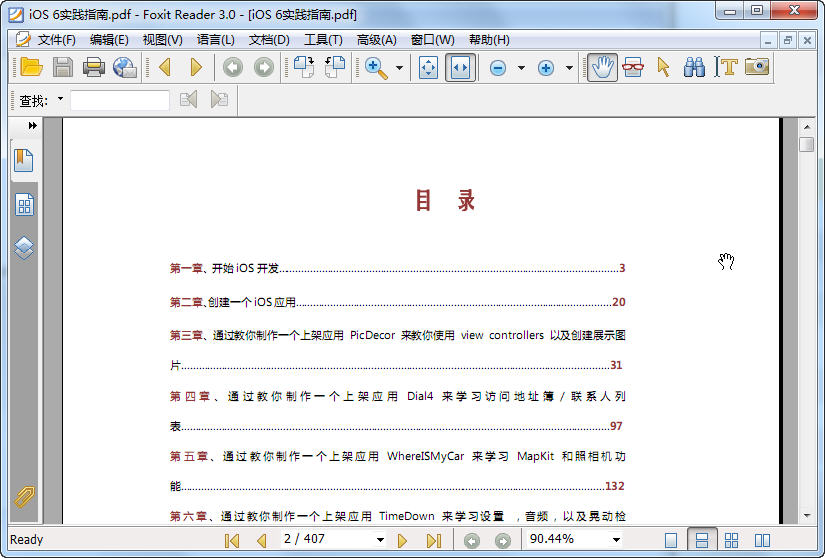Open the Zoom In tool dropdown arrow

399,68
